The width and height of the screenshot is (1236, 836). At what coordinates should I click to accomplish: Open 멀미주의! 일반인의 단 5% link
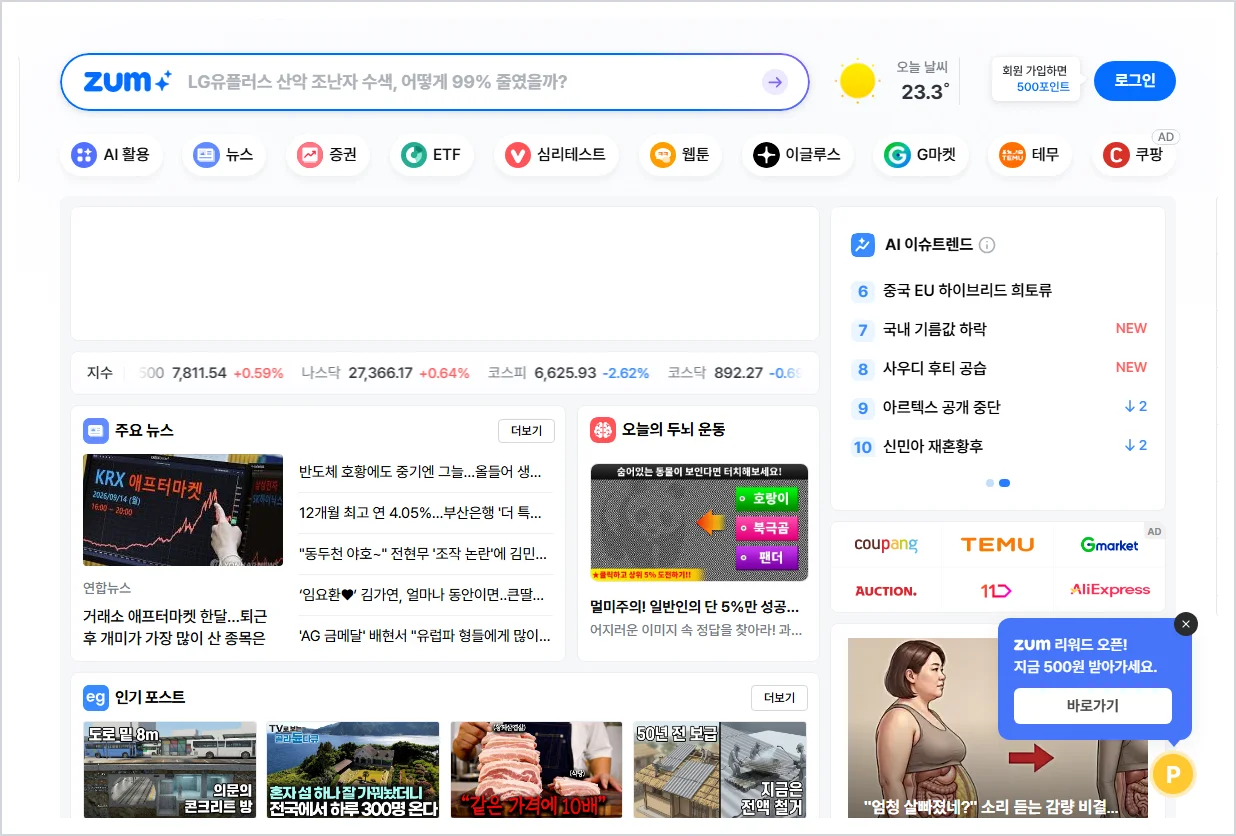point(695,606)
